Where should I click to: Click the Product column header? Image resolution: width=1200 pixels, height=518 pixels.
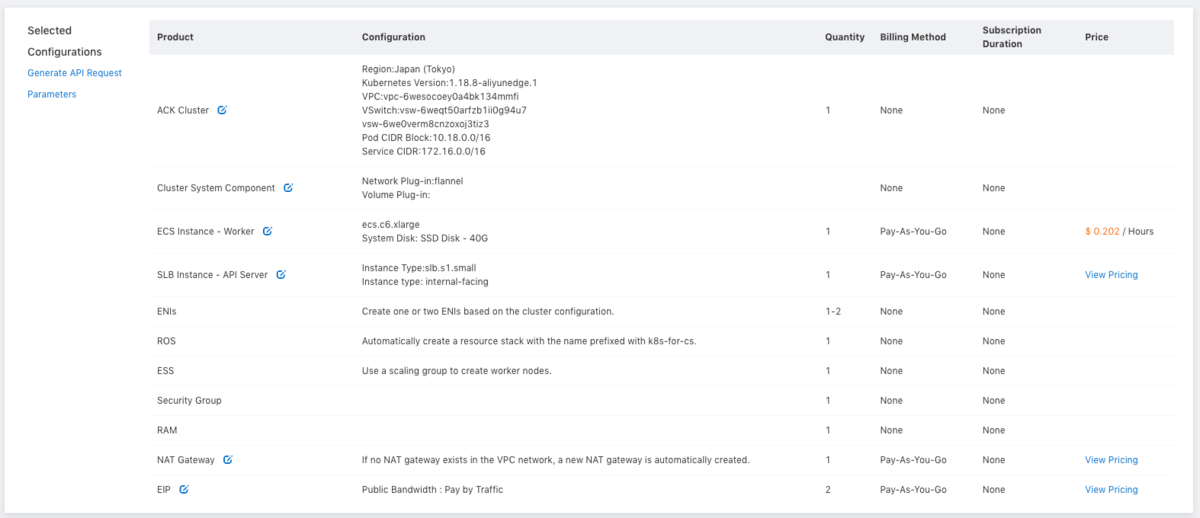(x=175, y=37)
